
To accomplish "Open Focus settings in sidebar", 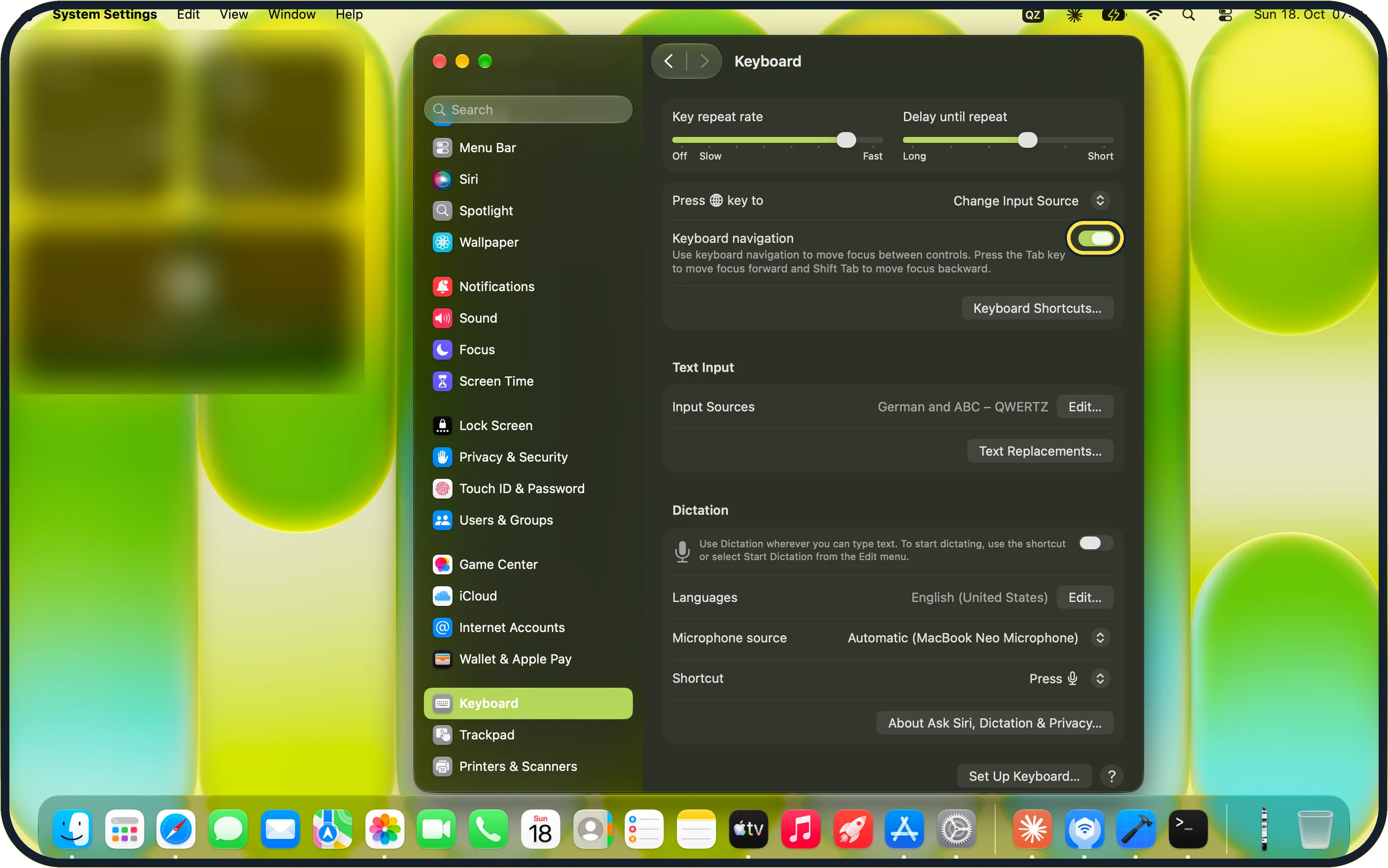I will click(528, 350).
